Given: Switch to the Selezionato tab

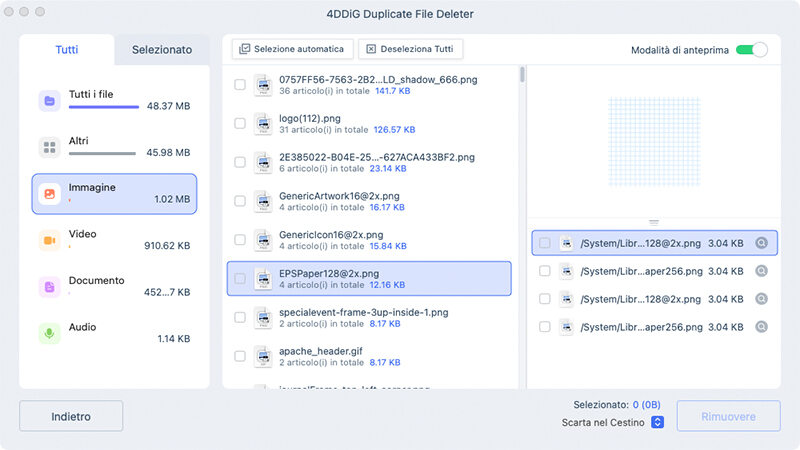Looking at the screenshot, I should [161, 49].
